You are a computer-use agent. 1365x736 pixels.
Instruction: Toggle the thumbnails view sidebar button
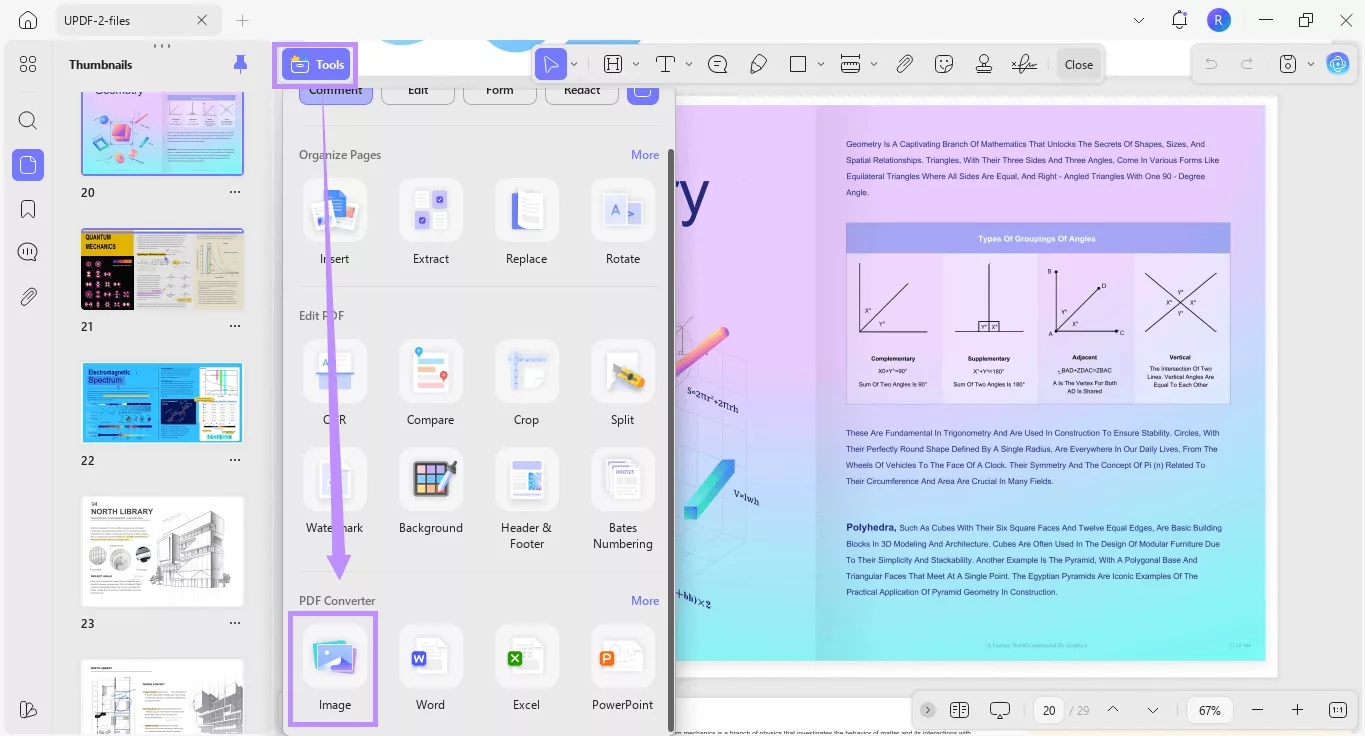click(x=28, y=165)
